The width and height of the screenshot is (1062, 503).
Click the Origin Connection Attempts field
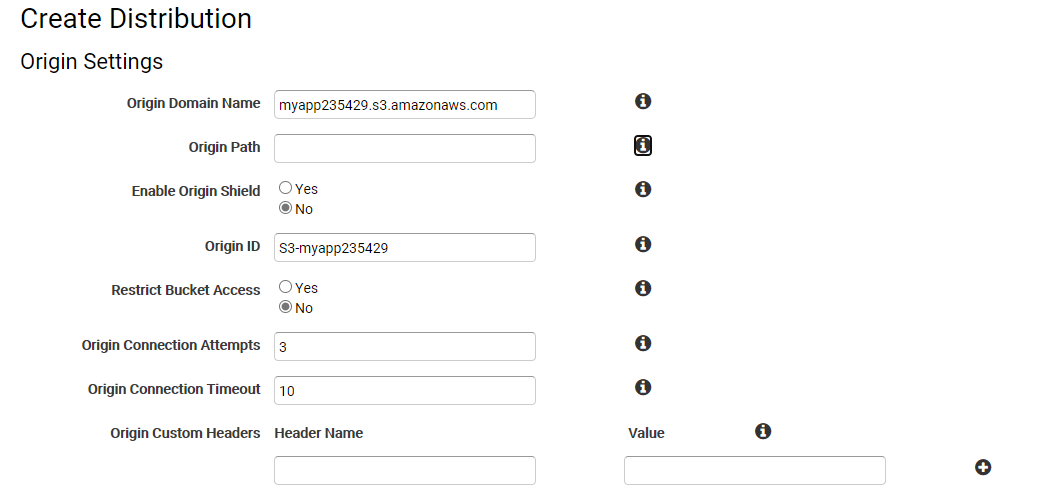pos(404,347)
